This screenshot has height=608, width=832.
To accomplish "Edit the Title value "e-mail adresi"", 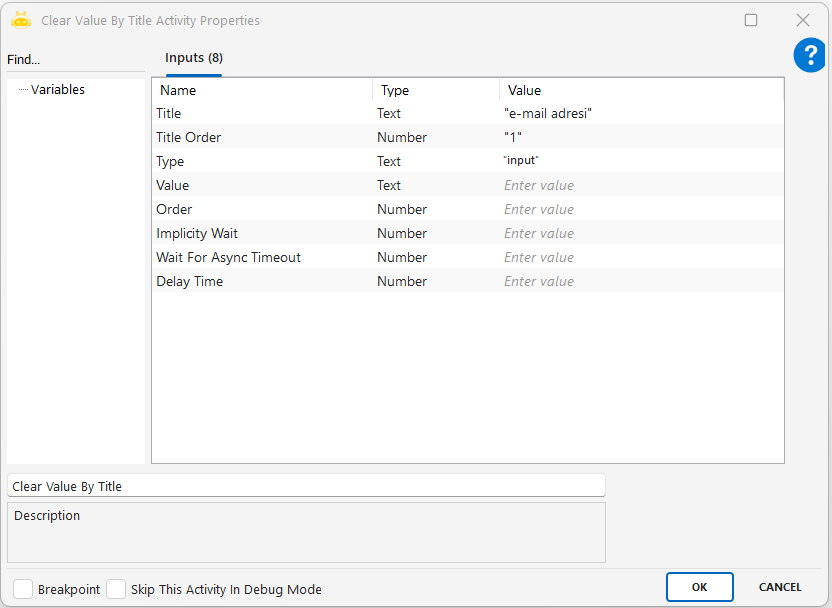I will pos(640,114).
